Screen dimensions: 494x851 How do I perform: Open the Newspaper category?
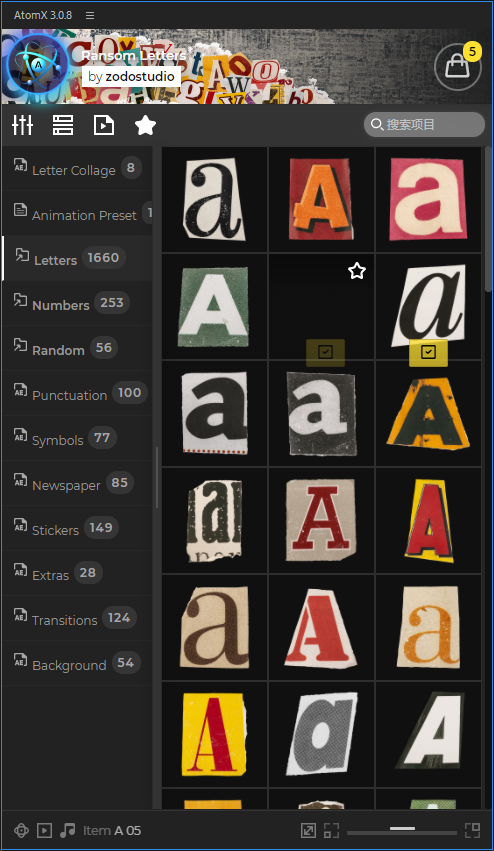77,484
